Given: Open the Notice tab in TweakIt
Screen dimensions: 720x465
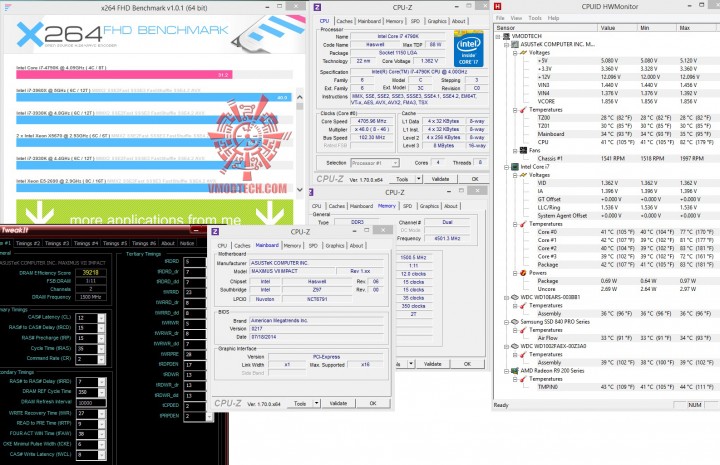Looking at the screenshot, I should click(187, 243).
